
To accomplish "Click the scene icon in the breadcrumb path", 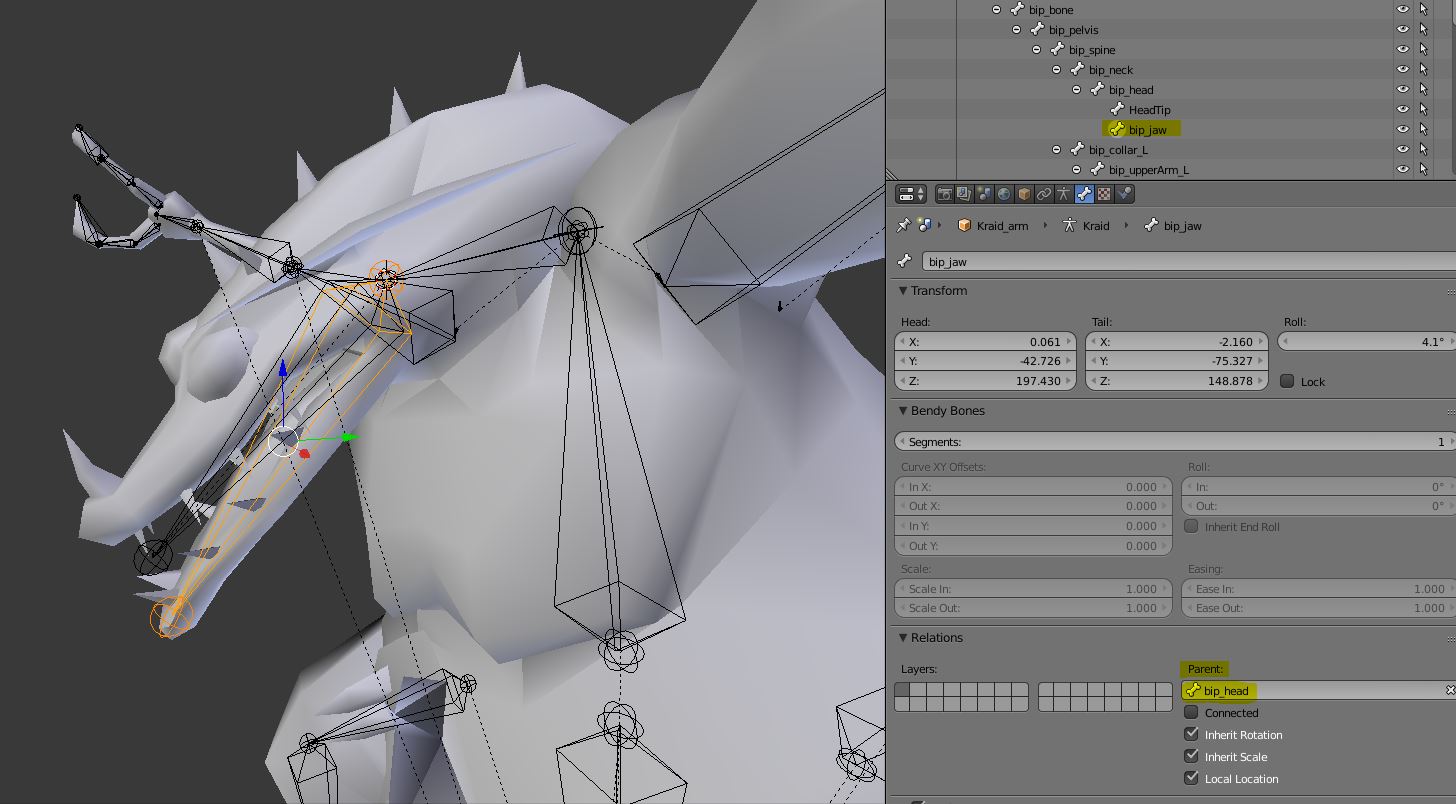I will point(925,226).
